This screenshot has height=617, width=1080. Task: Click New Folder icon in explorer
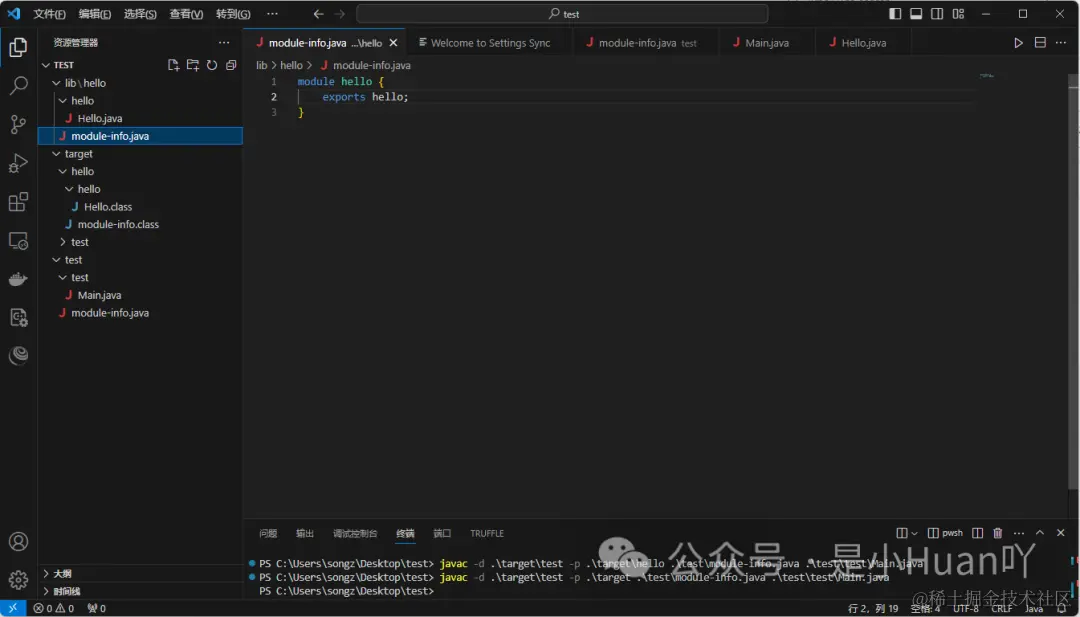coord(193,65)
